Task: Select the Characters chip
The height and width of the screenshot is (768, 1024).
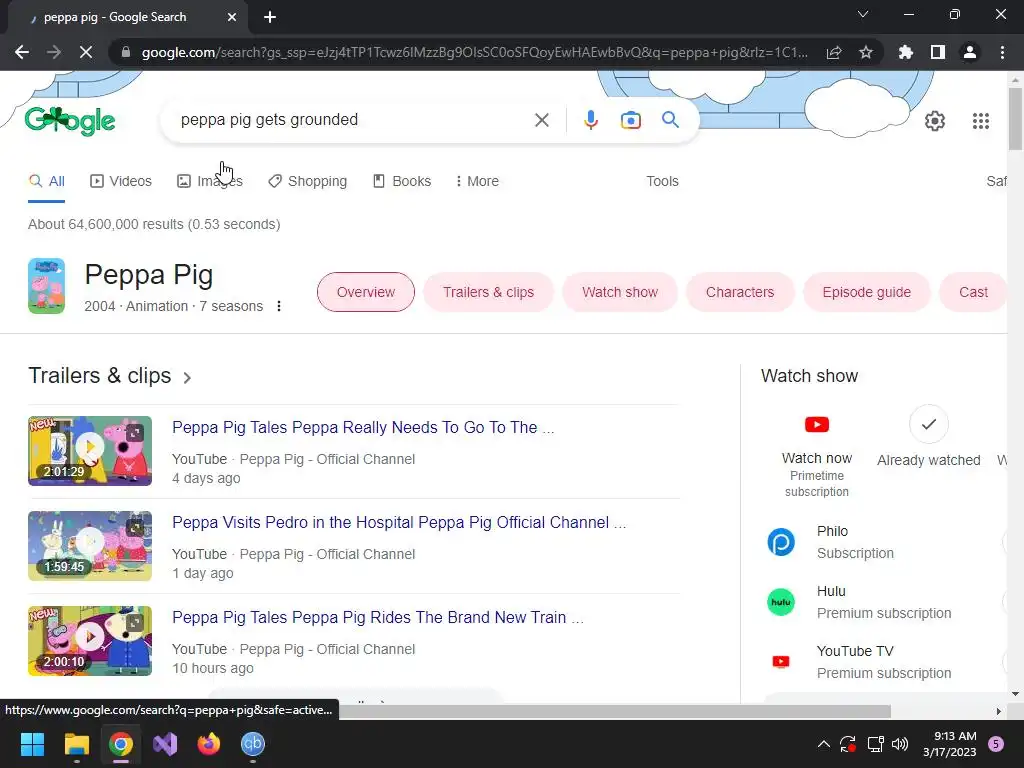Action: click(740, 292)
